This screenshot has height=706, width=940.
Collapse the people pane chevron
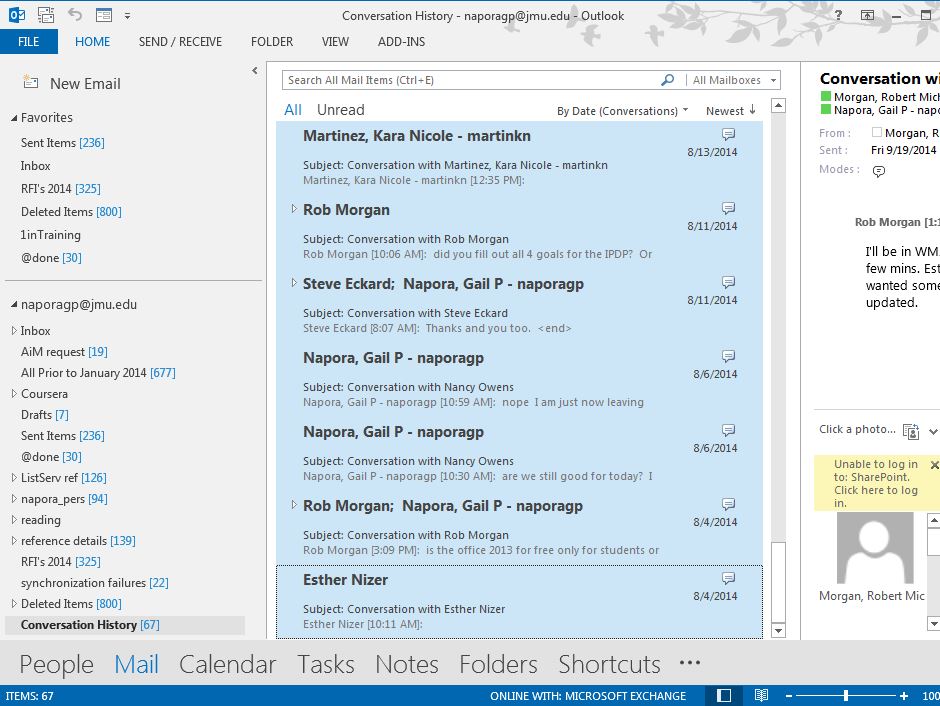click(933, 432)
